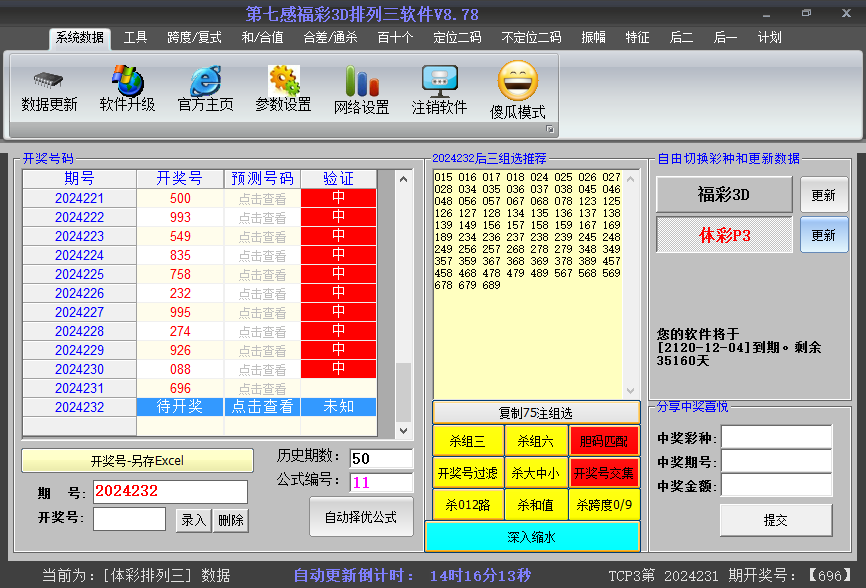Viewport: 866px width, 588px height.
Task: Open the 后一 tab
Action: click(x=725, y=38)
